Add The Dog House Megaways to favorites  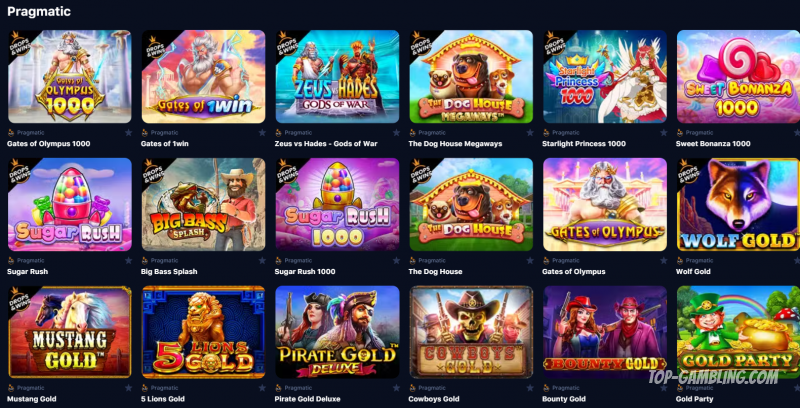530,133
